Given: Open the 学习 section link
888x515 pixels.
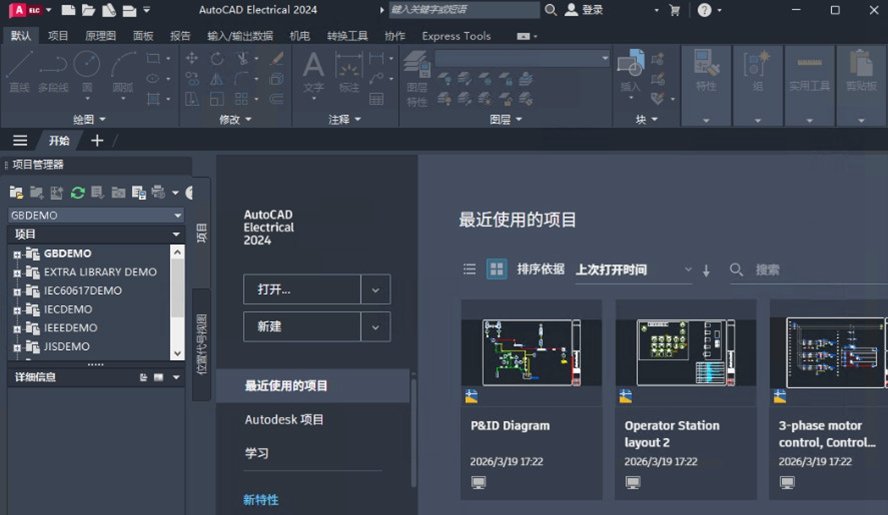Looking at the screenshot, I should pos(257,453).
